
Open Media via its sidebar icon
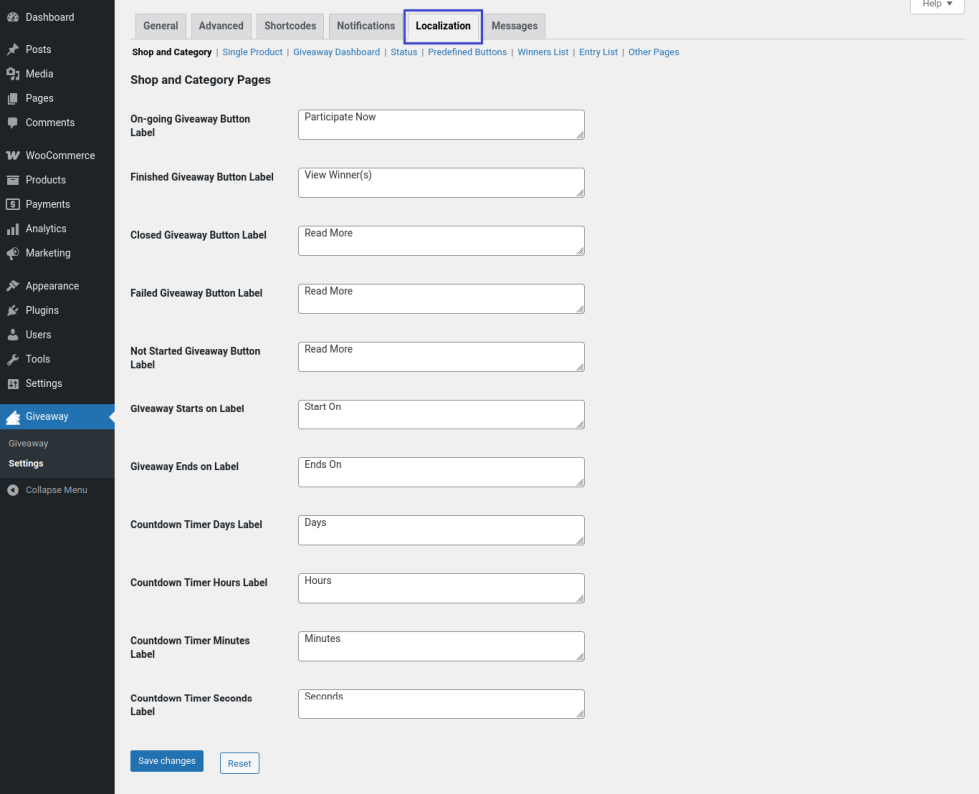[x=13, y=74]
